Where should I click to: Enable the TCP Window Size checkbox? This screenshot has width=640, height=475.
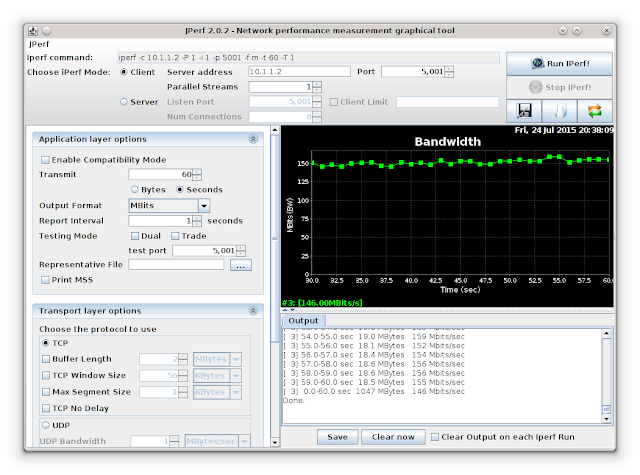46,375
